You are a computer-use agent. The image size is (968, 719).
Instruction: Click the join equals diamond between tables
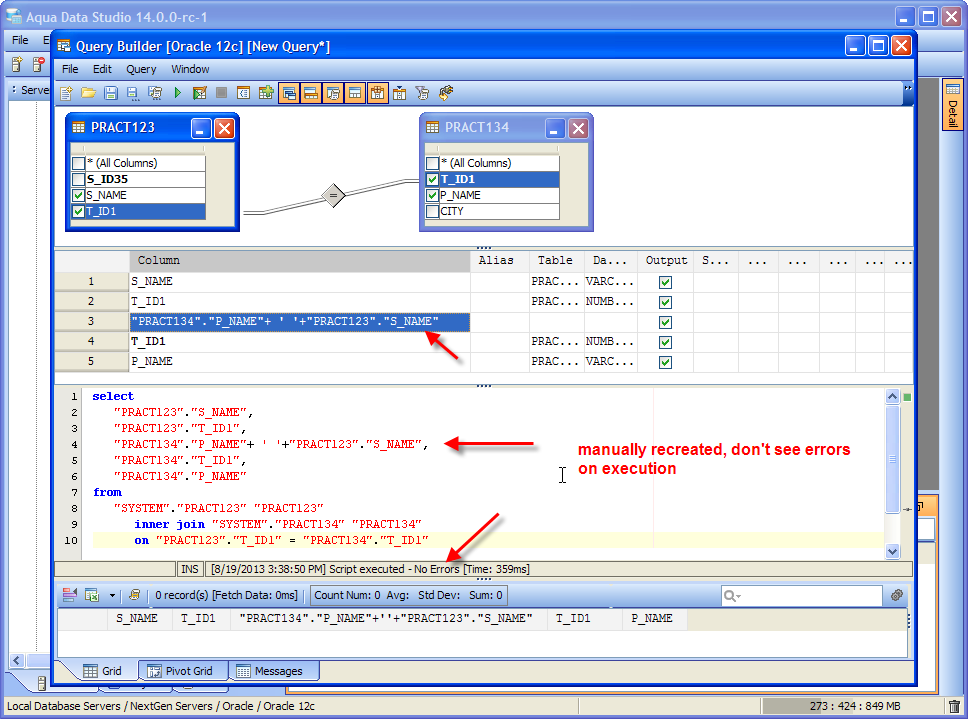click(333, 196)
